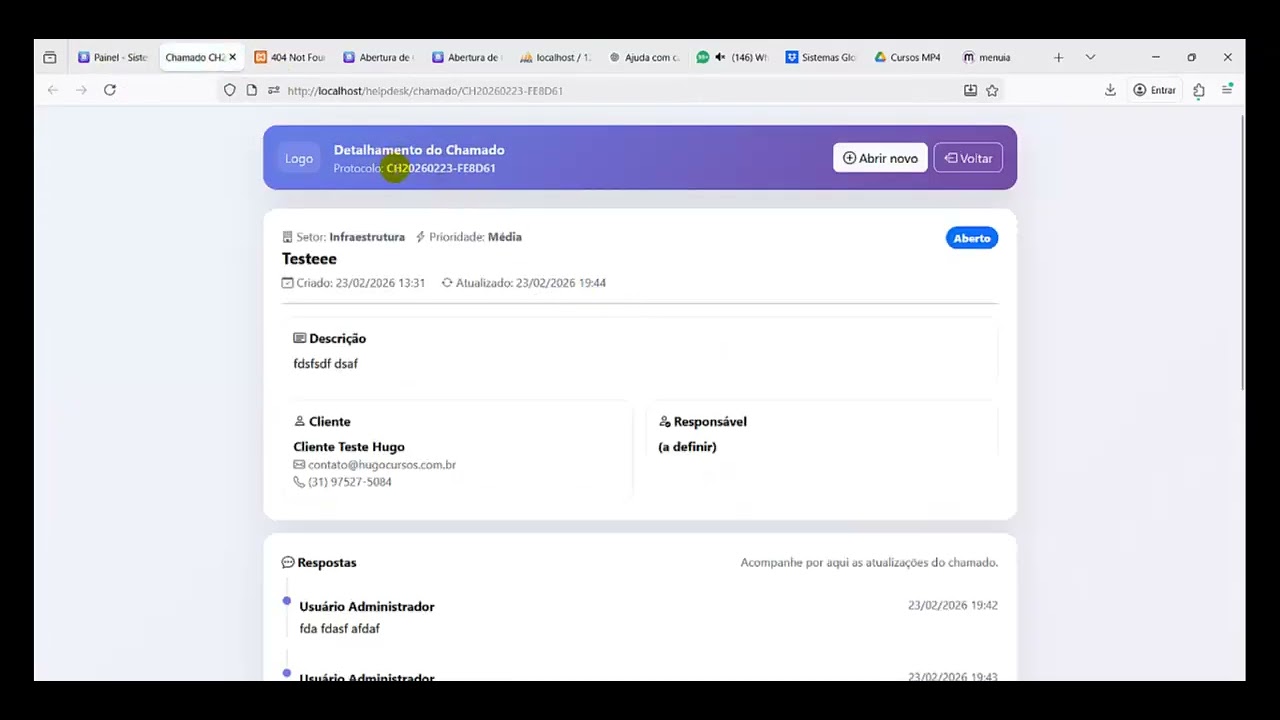Switch to the Painel - Sistema tab

tap(113, 58)
